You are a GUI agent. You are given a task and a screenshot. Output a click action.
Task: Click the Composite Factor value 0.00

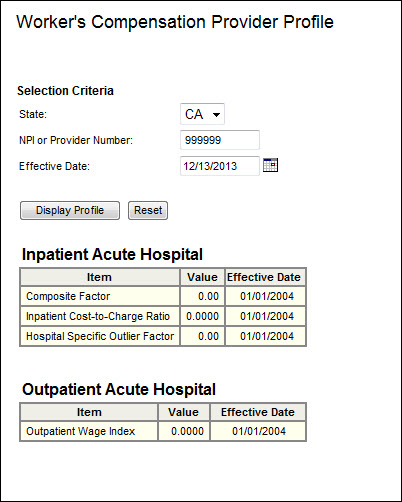[208, 296]
